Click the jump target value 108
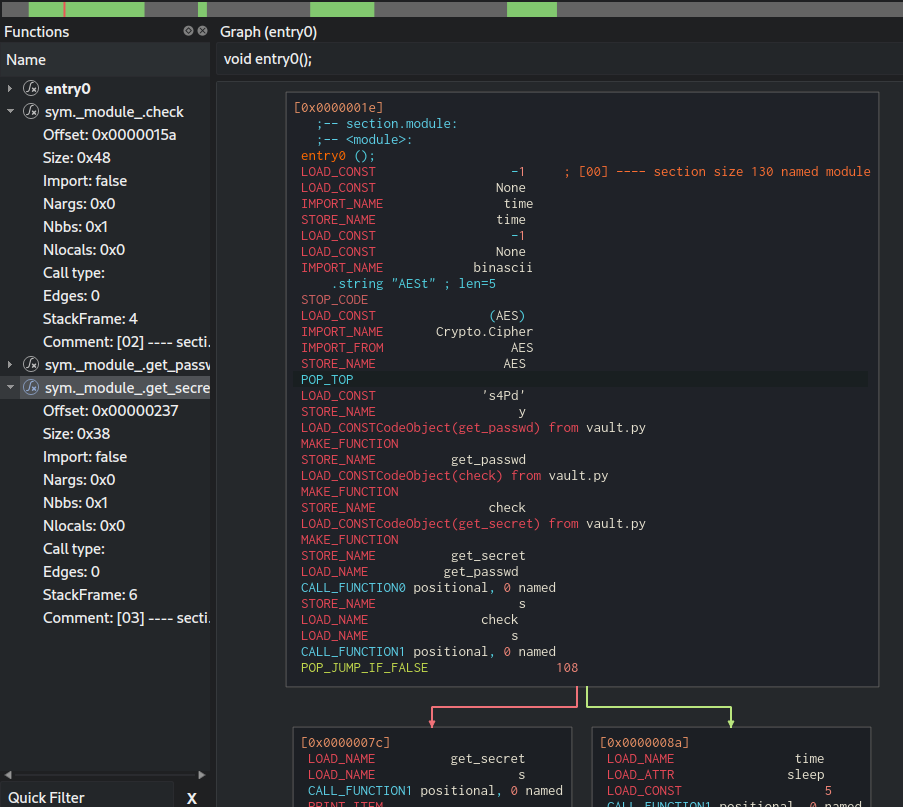The height and width of the screenshot is (807, 903). [x=567, y=668]
